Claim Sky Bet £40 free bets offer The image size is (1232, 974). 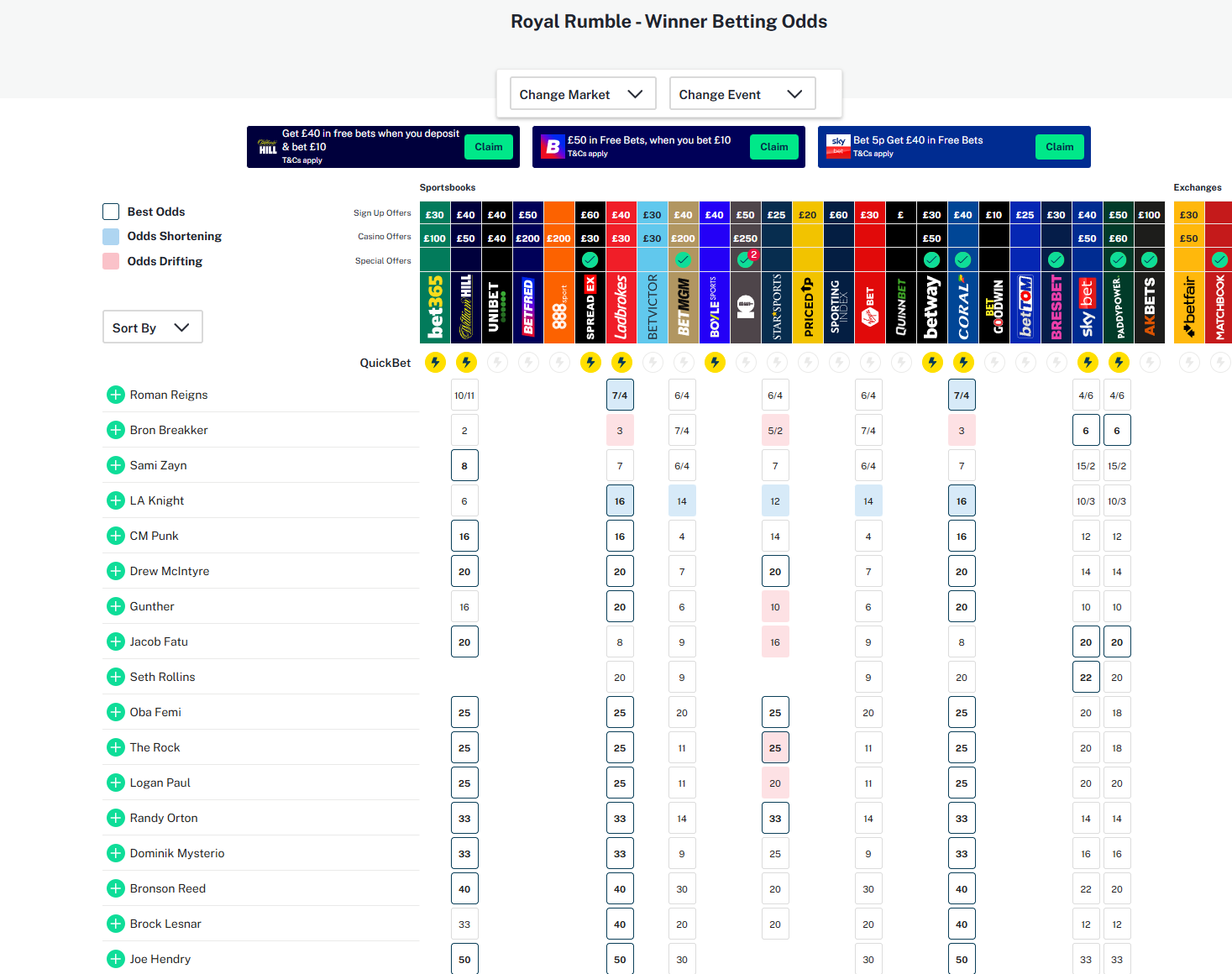point(1060,147)
